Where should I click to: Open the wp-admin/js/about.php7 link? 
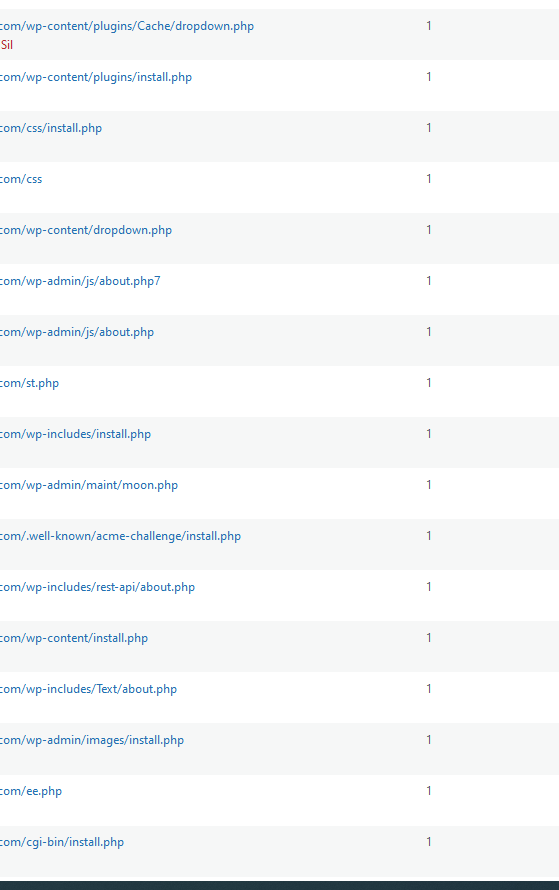click(81, 282)
